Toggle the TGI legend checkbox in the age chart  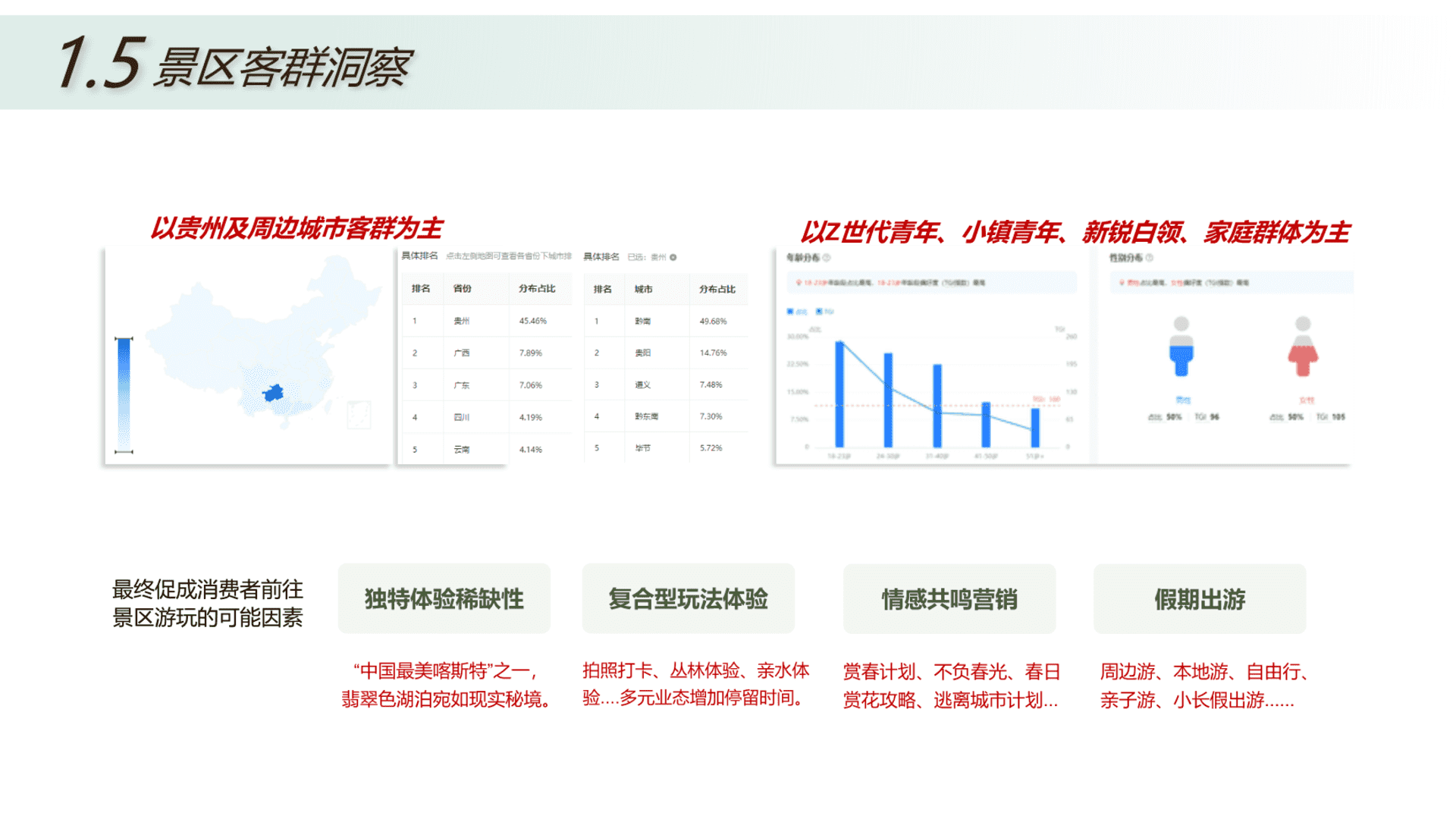[x=818, y=312]
